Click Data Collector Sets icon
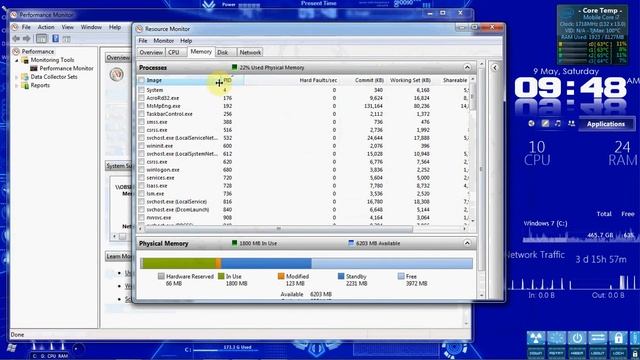 [x=25, y=77]
